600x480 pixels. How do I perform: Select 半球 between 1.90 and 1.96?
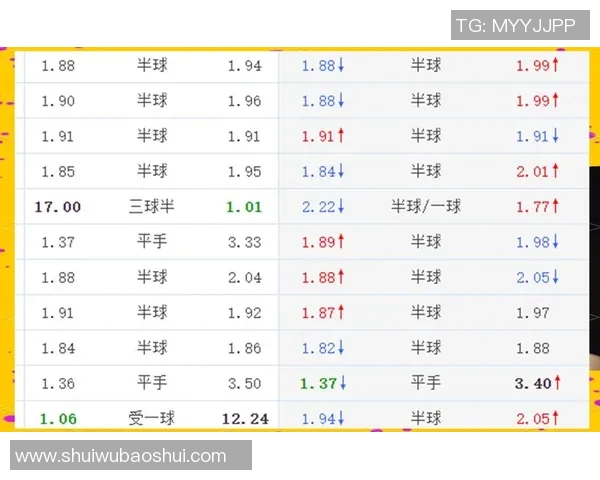(152, 100)
